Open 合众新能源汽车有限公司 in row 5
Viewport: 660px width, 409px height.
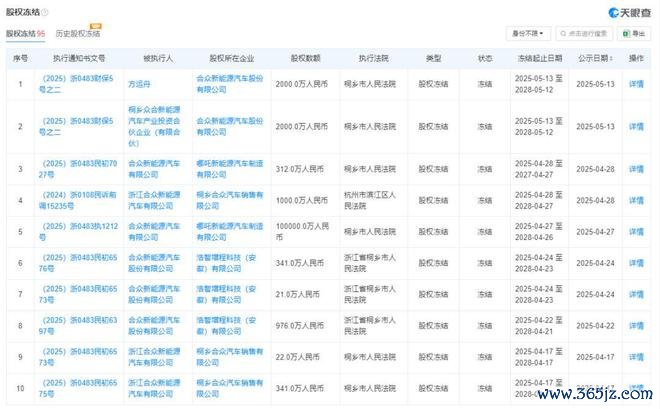[x=154, y=232]
